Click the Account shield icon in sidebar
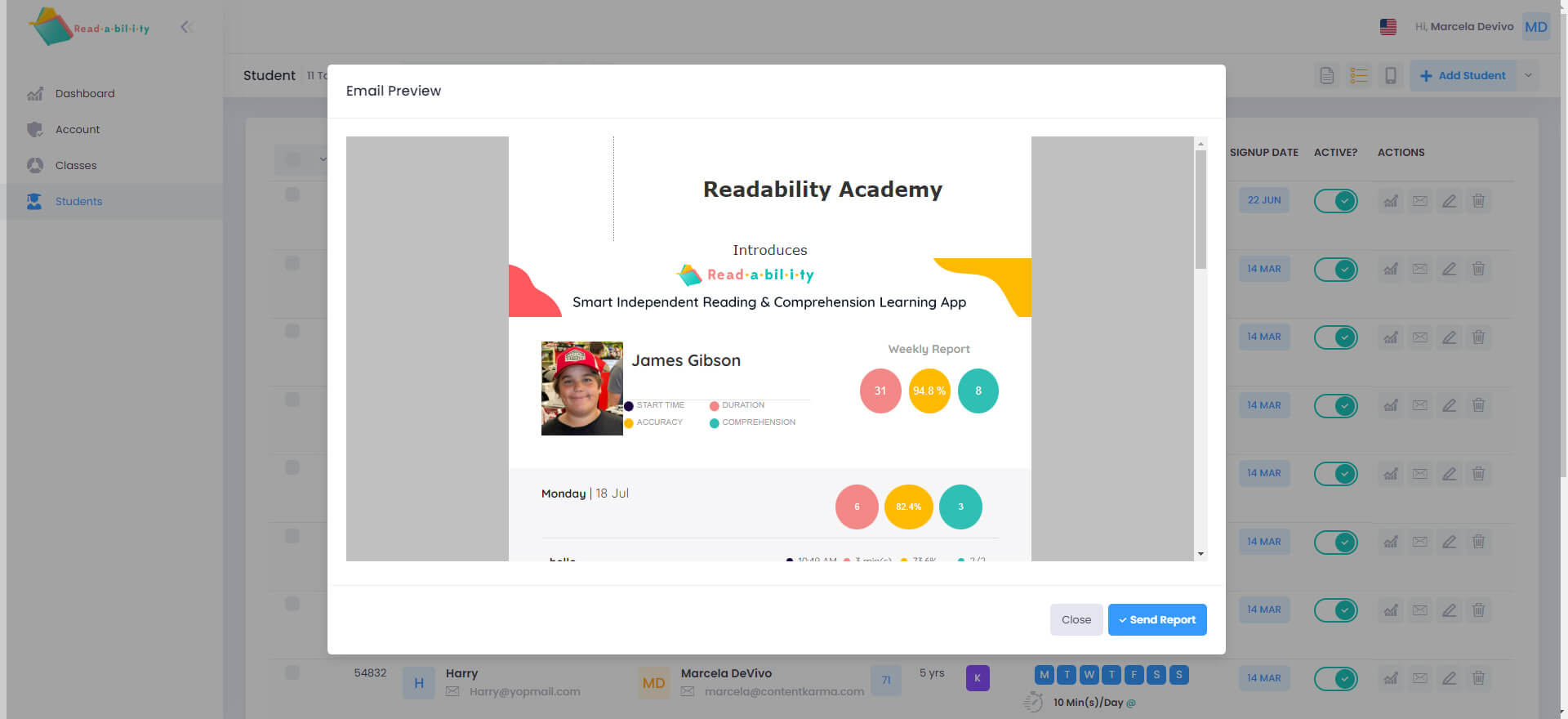 click(34, 129)
